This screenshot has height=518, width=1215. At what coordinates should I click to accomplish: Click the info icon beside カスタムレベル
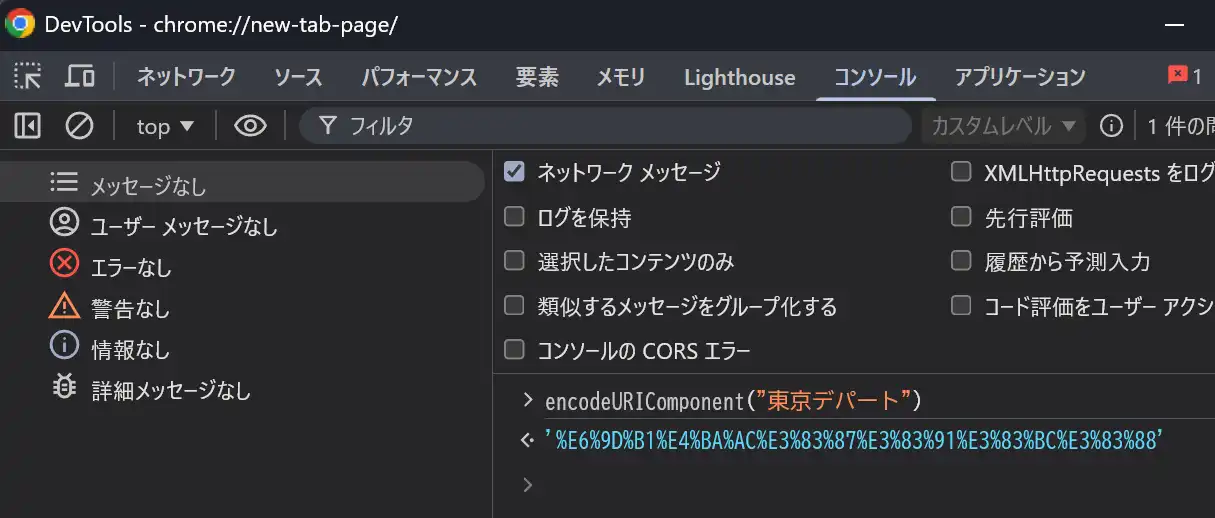tap(1110, 126)
